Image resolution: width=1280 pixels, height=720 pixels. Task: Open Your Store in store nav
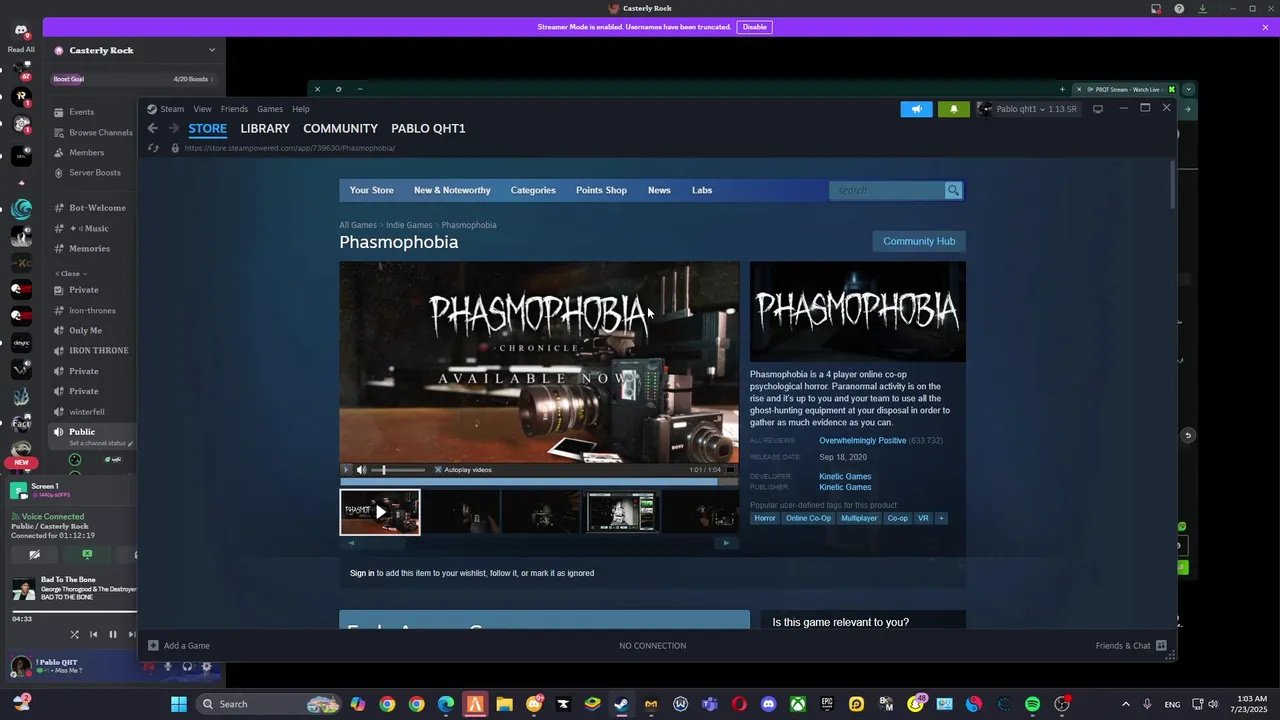tap(372, 190)
